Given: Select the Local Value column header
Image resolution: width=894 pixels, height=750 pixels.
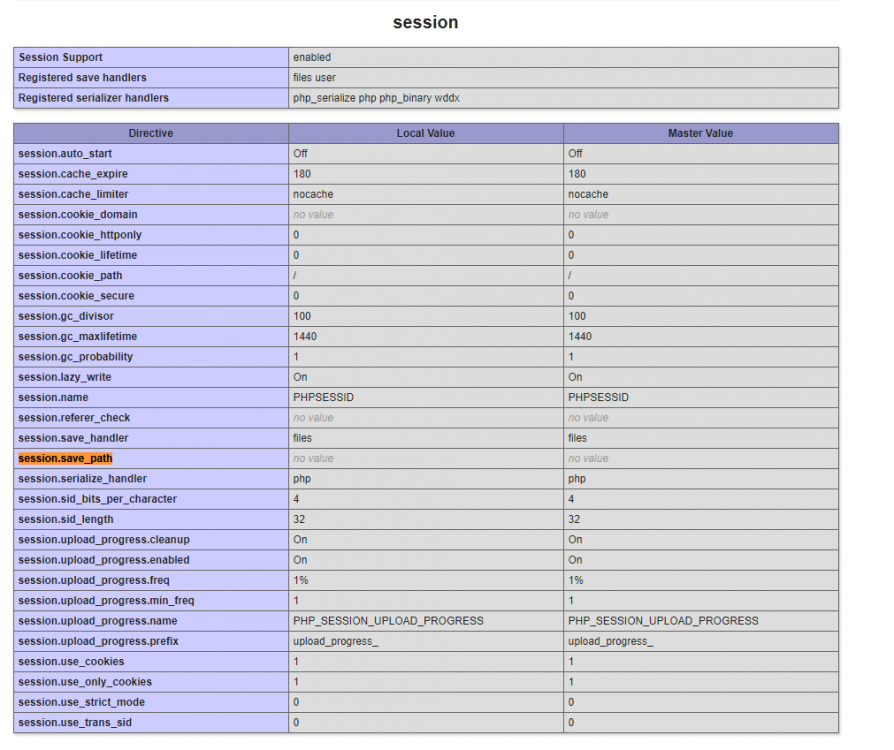Looking at the screenshot, I should [x=425, y=133].
